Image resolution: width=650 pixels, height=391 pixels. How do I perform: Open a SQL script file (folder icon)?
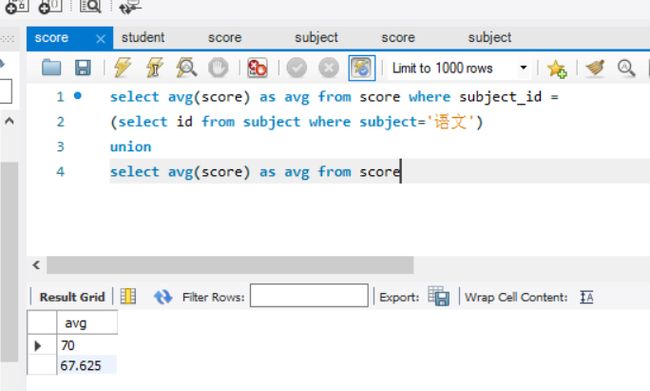click(51, 68)
